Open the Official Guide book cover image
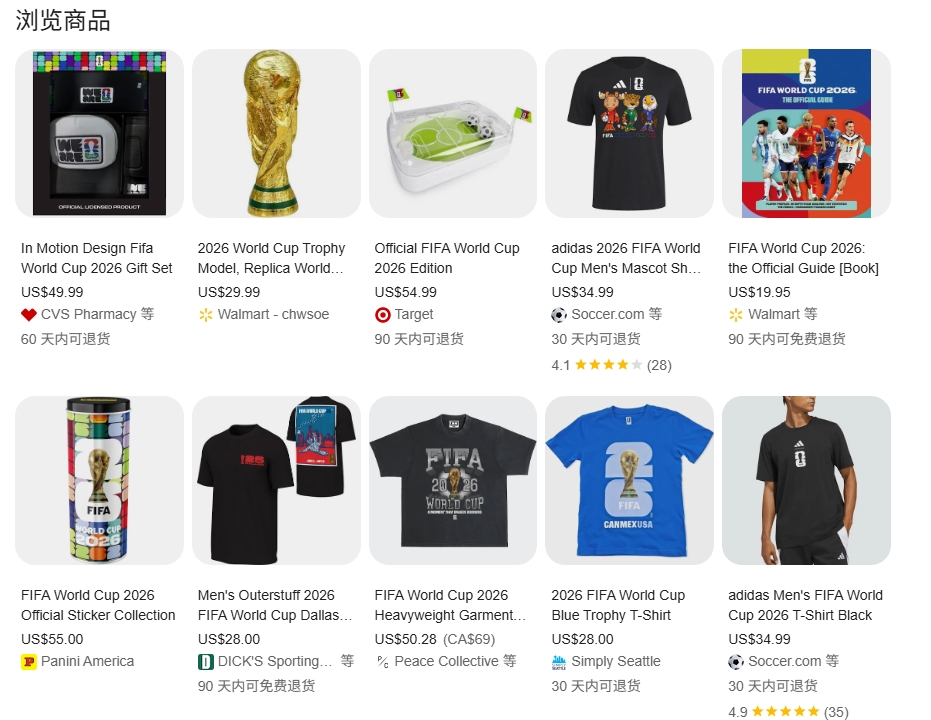 [806, 134]
